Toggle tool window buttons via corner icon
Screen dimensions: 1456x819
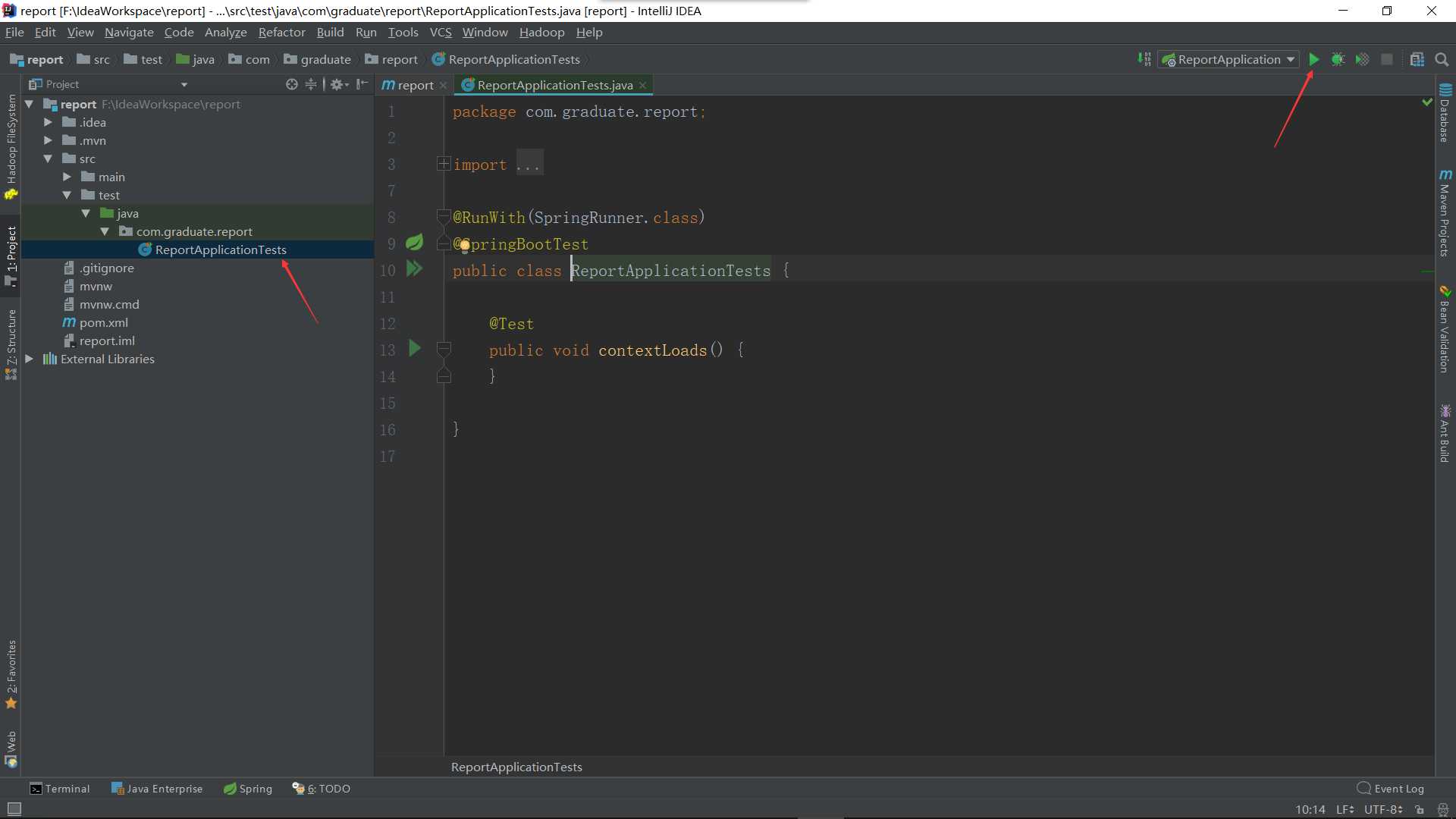[x=14, y=809]
